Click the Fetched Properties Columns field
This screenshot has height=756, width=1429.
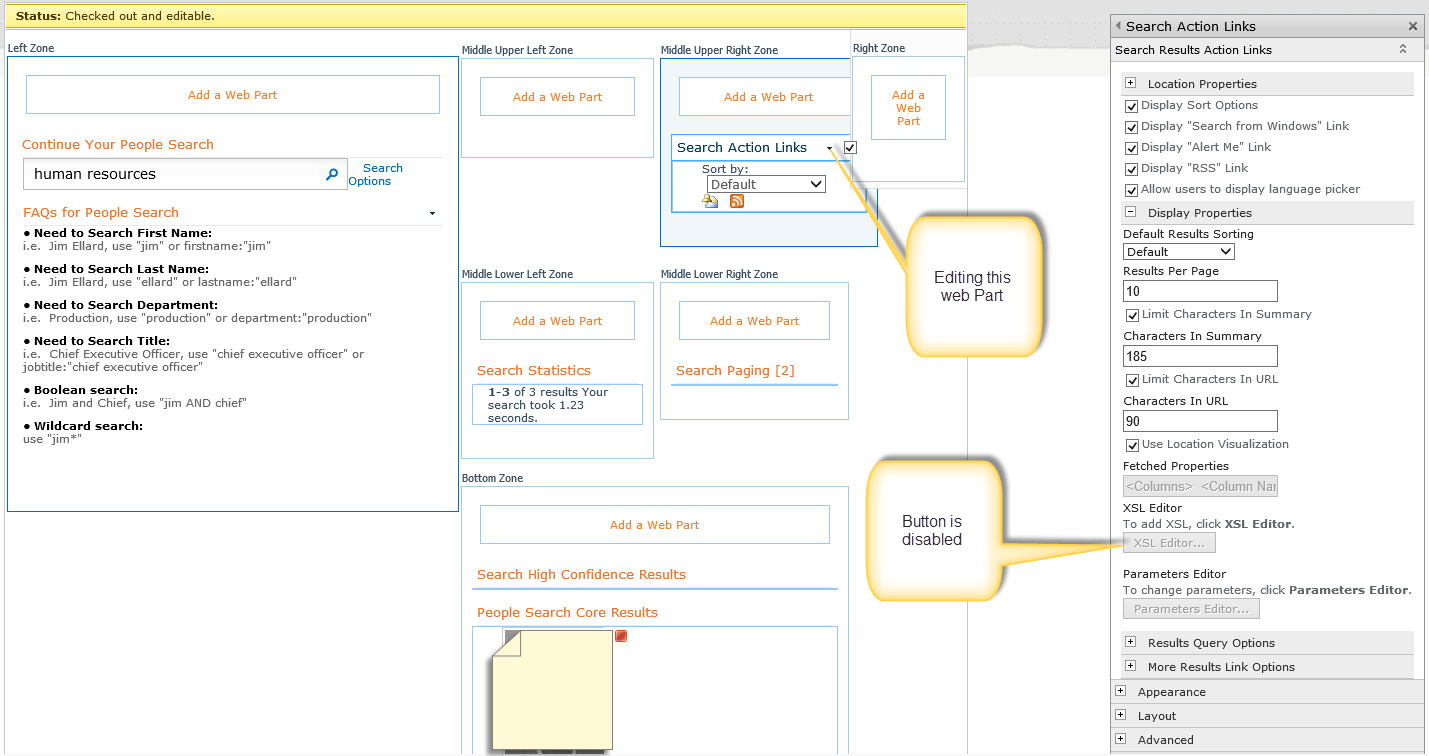pyautogui.click(x=1200, y=486)
